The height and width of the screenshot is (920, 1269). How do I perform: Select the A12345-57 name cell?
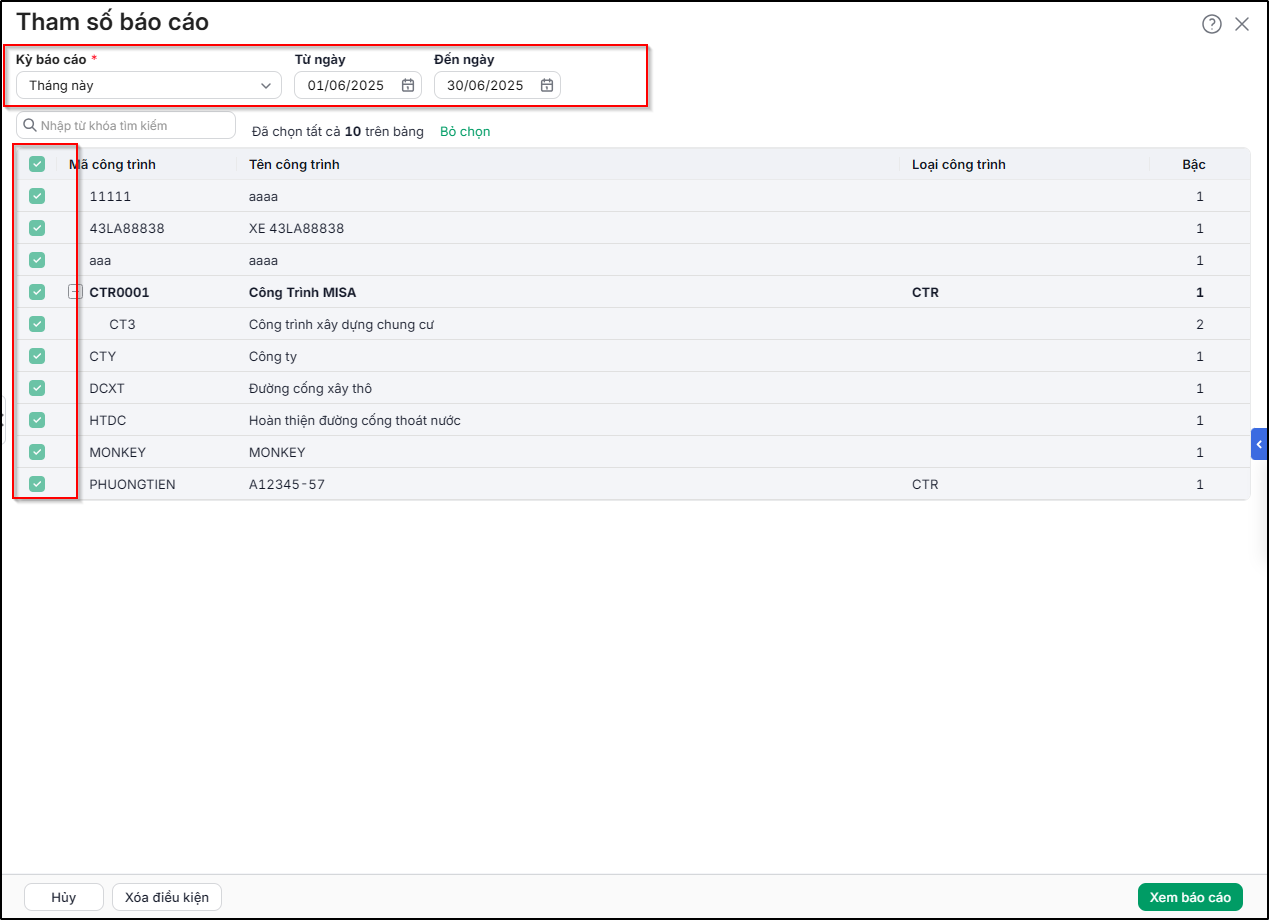pyautogui.click(x=287, y=484)
